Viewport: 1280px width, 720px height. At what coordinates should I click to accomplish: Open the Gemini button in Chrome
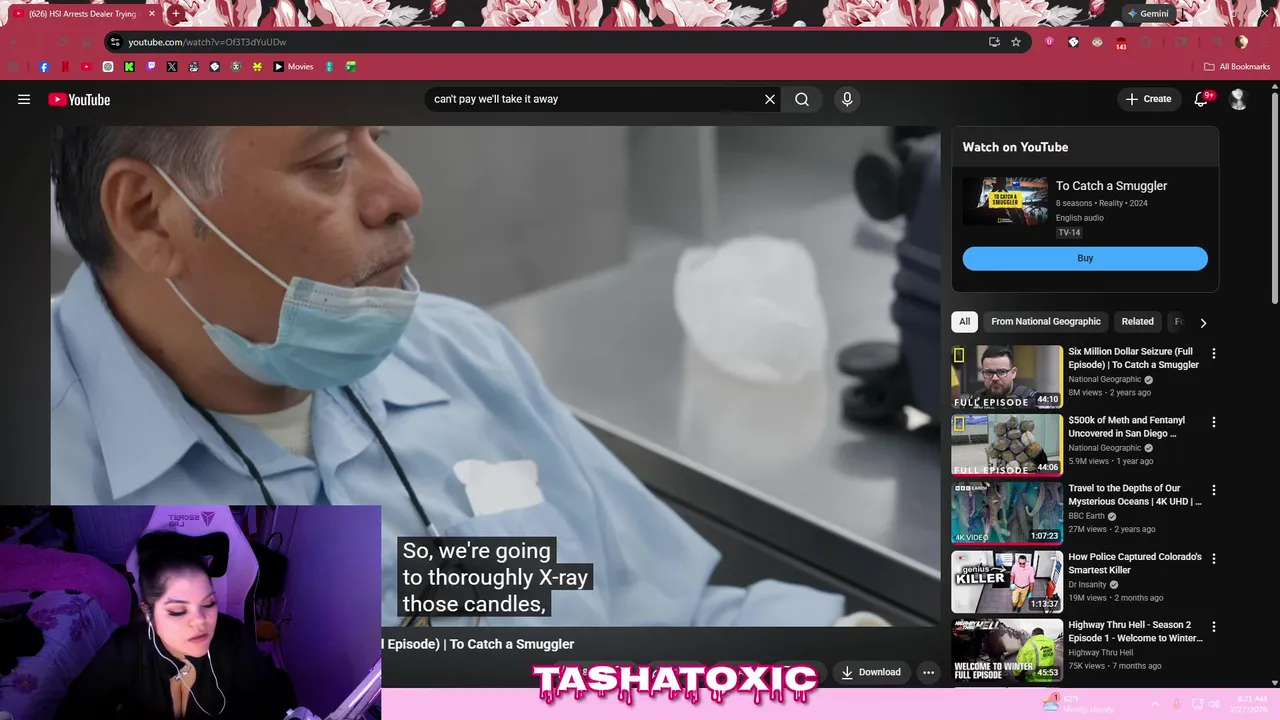[1147, 14]
